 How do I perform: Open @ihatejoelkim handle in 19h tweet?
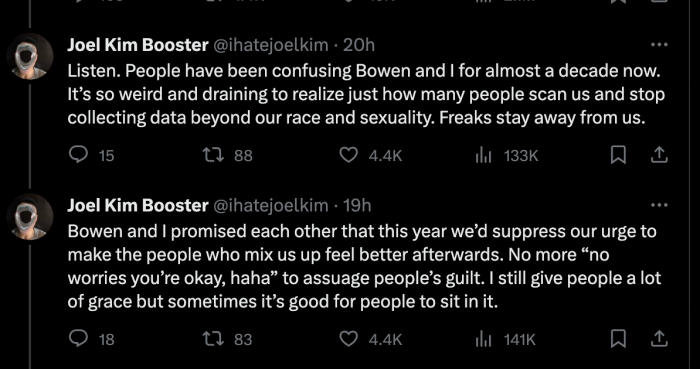(x=271, y=205)
